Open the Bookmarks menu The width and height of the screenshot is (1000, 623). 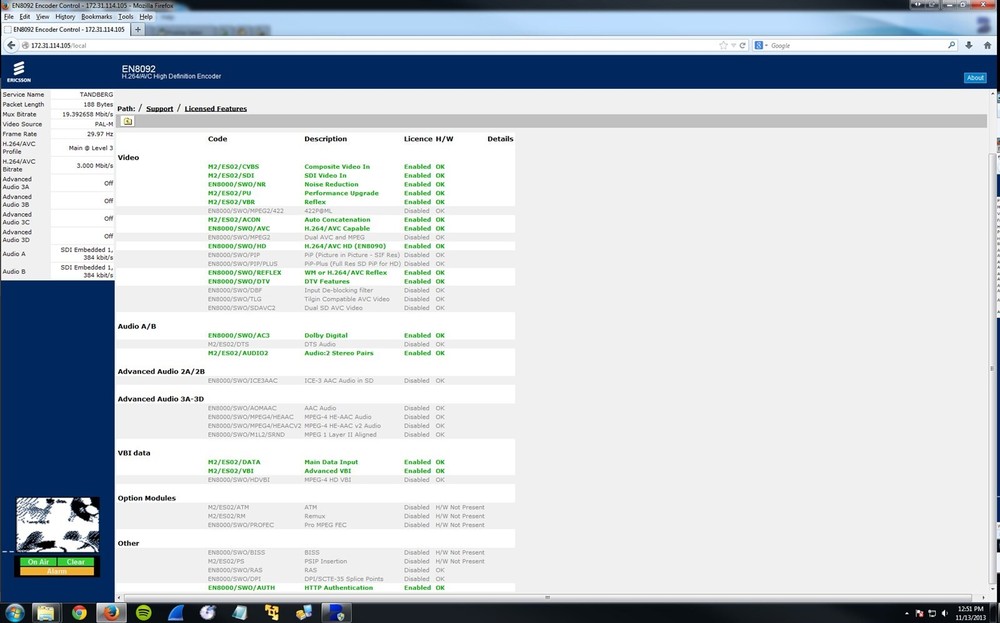pos(97,17)
